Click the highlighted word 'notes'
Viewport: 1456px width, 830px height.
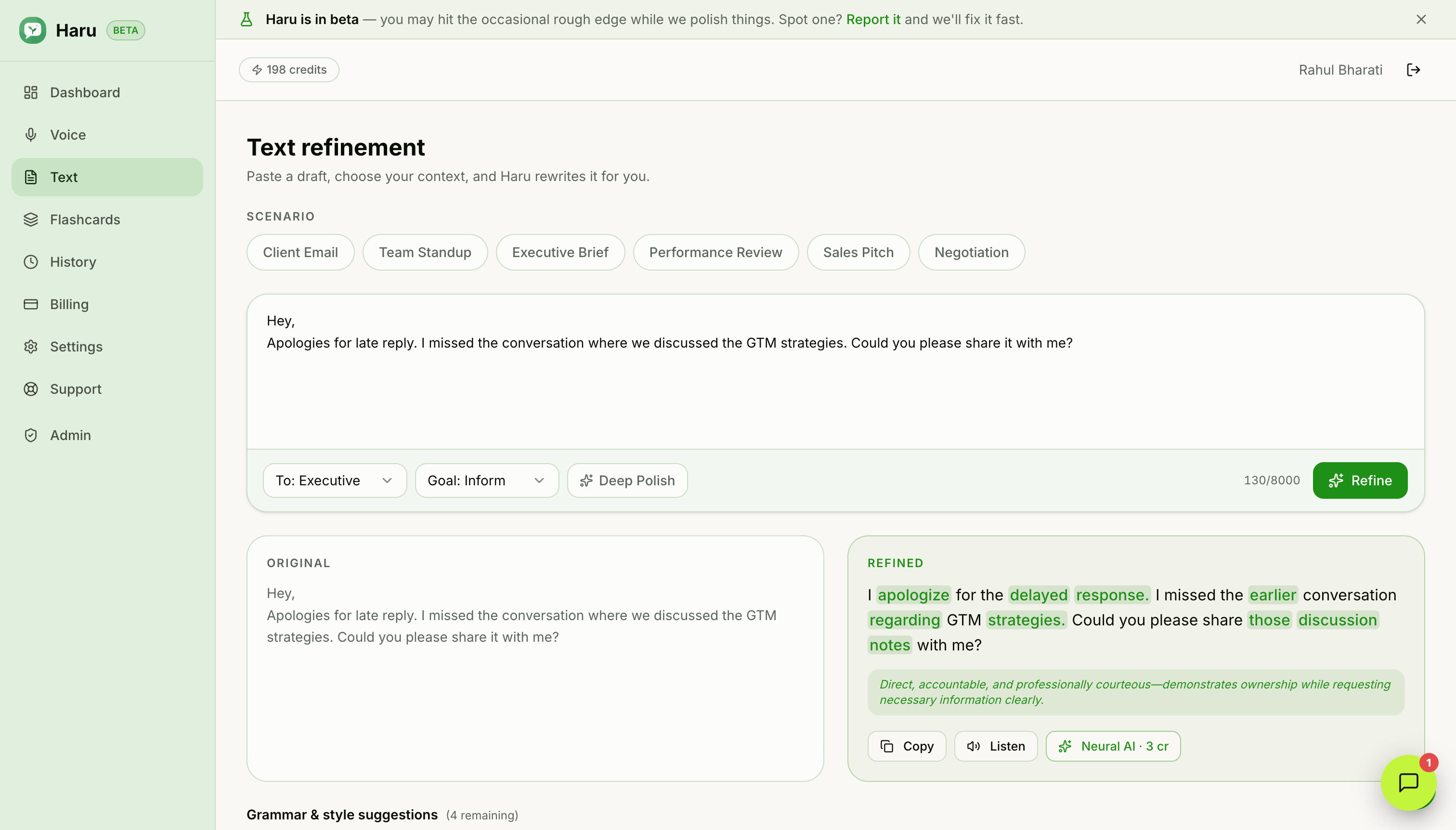coord(890,645)
